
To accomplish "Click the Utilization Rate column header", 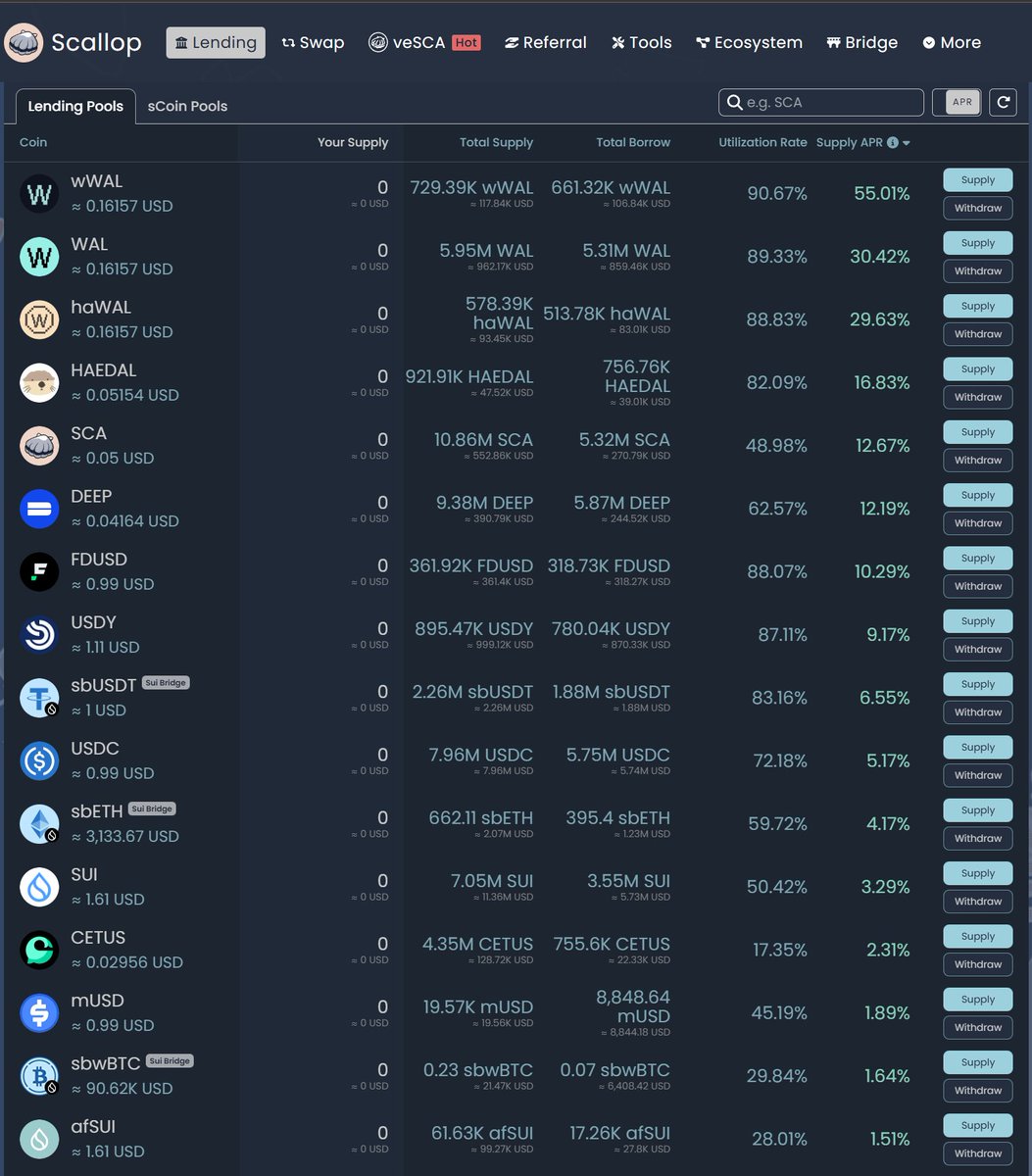I will click(x=762, y=143).
